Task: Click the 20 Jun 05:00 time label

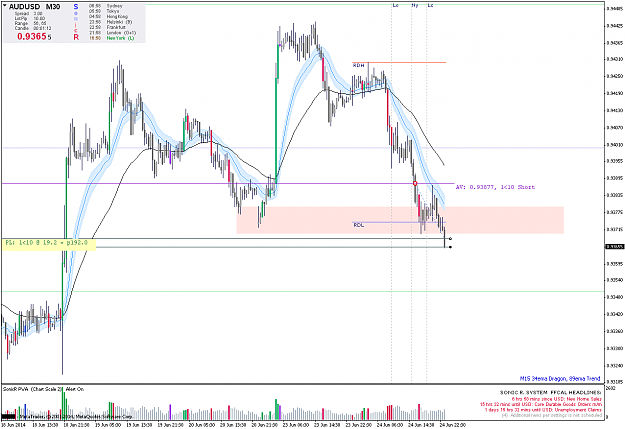Action: 201,425
